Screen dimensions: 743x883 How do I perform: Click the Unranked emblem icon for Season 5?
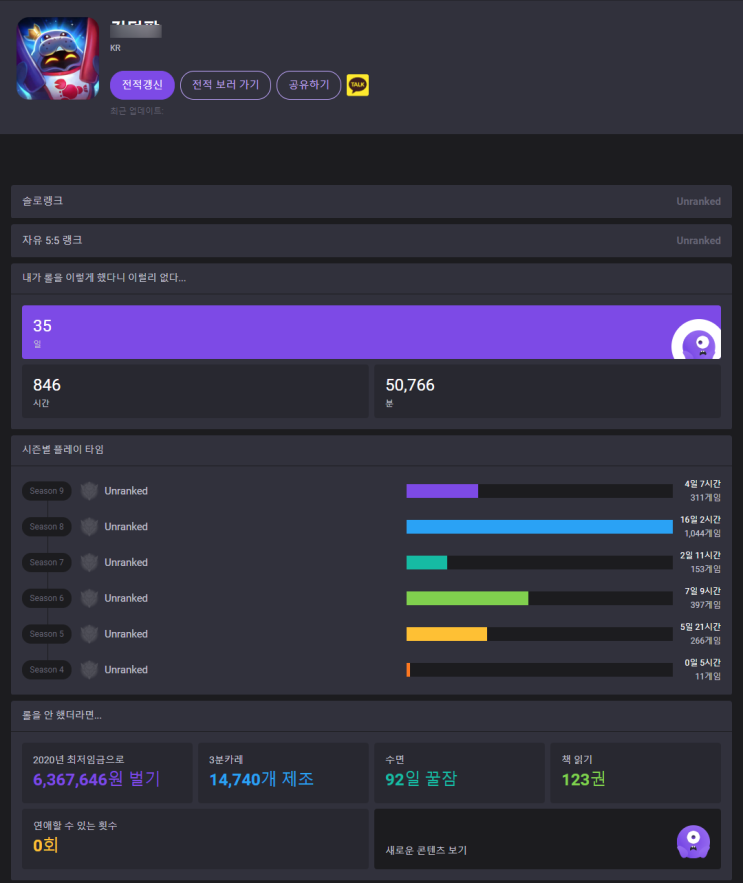[x=89, y=634]
